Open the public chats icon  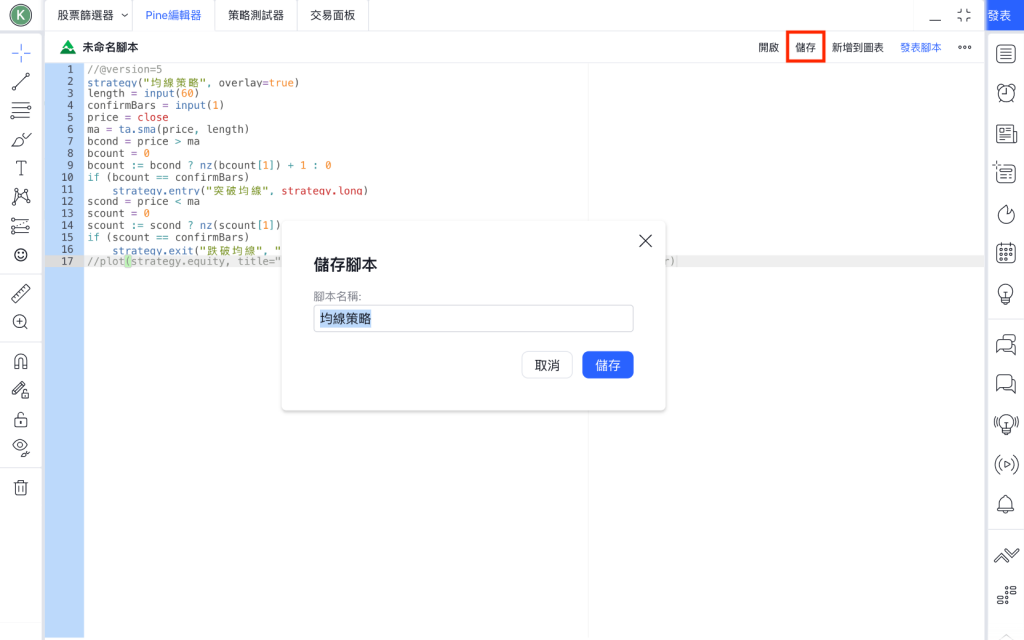1006,344
